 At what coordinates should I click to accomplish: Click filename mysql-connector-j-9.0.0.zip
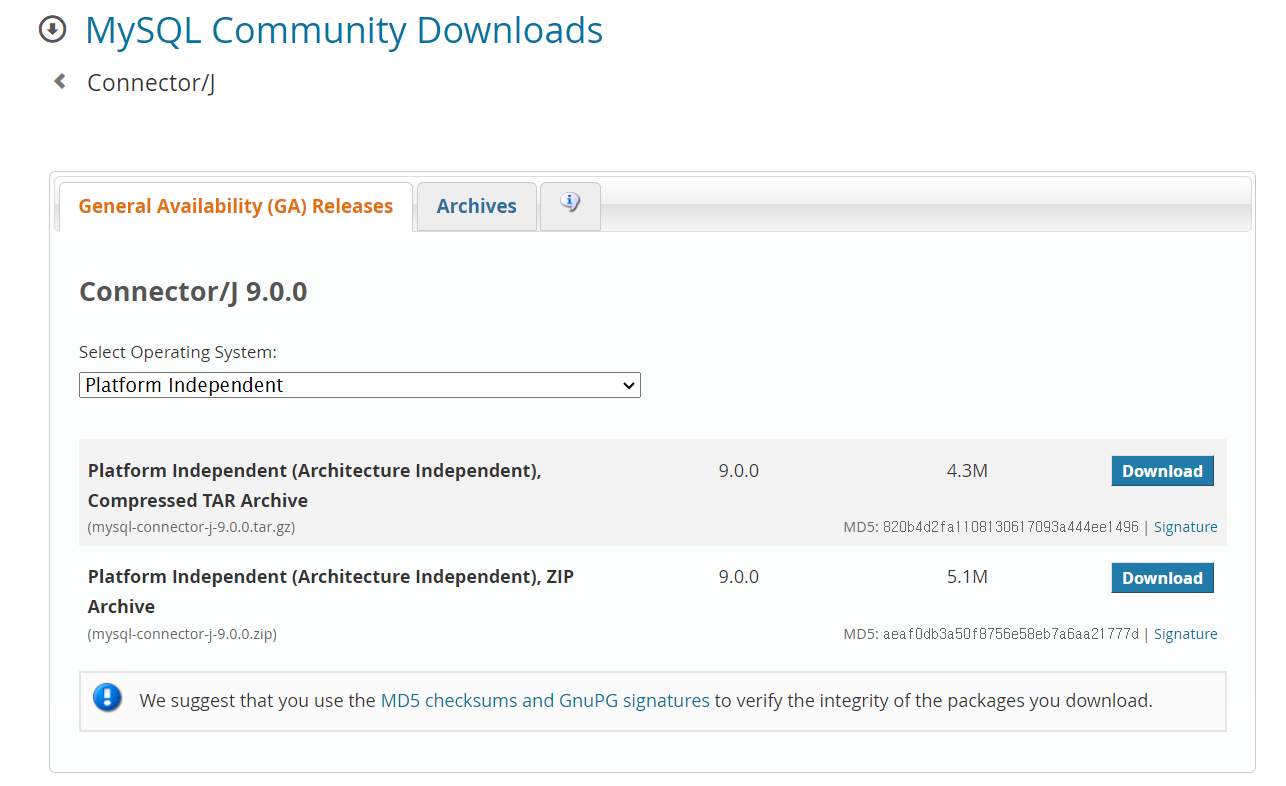(x=182, y=634)
